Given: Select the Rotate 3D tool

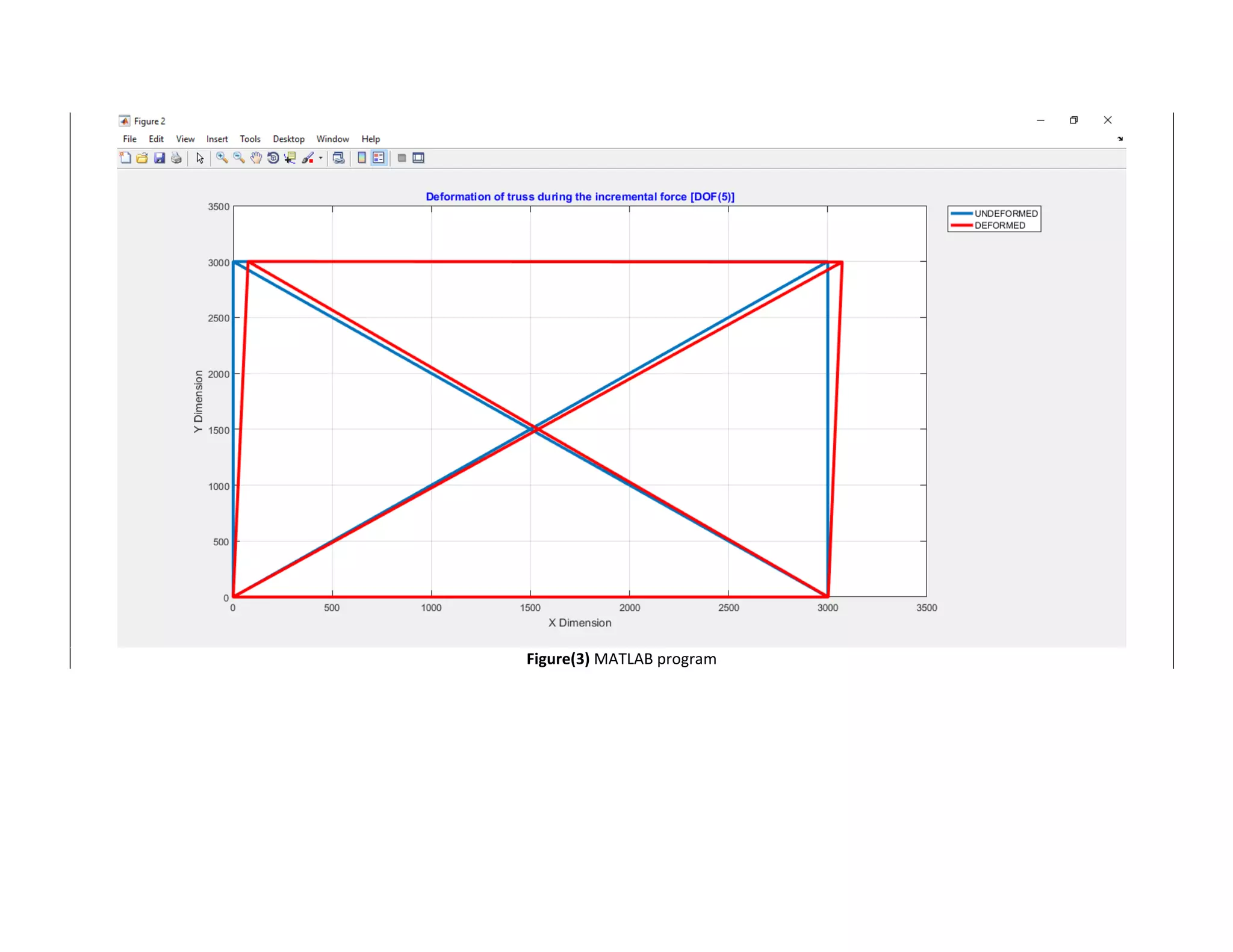Looking at the screenshot, I should tap(273, 158).
